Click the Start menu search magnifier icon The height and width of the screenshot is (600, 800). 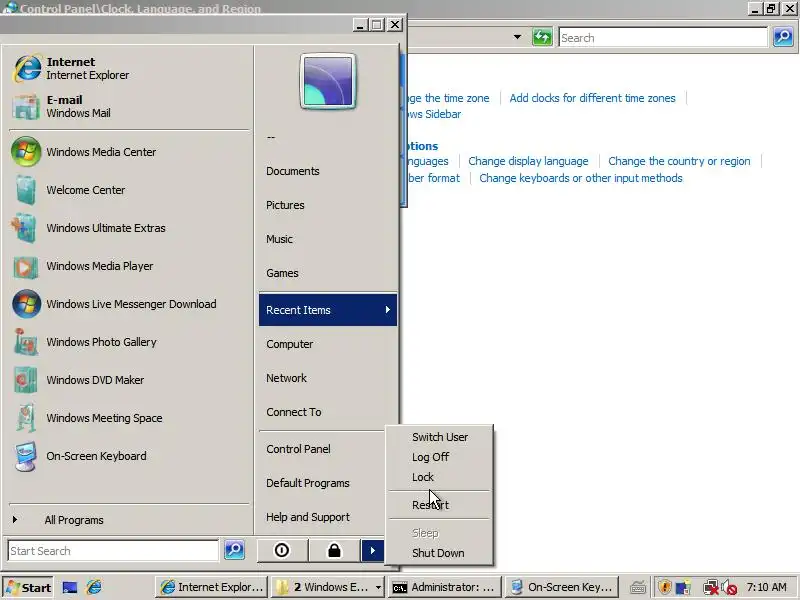coord(234,550)
